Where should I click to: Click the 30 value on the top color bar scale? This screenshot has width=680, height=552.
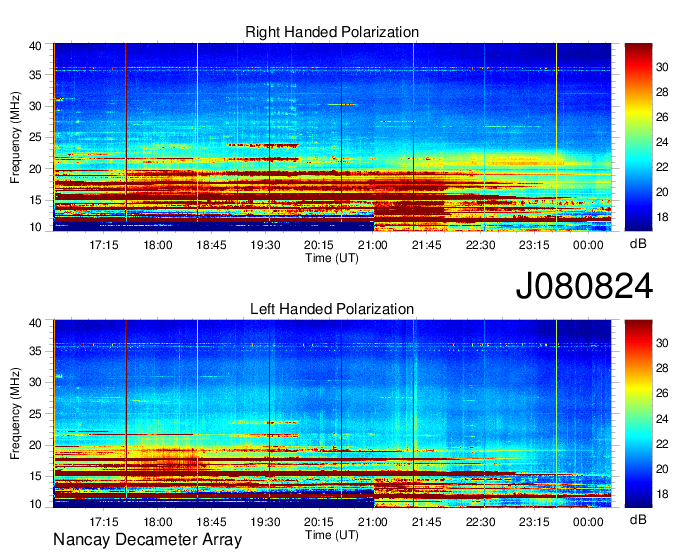(662, 67)
